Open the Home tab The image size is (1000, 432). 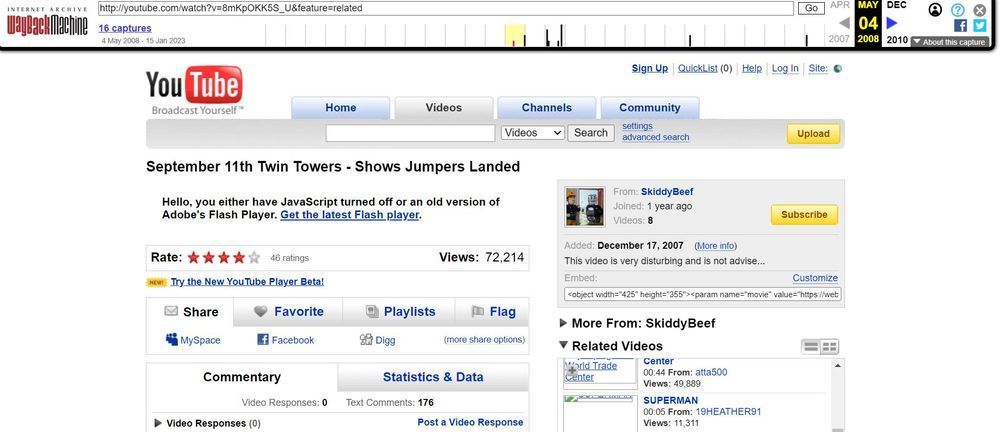tap(341, 108)
